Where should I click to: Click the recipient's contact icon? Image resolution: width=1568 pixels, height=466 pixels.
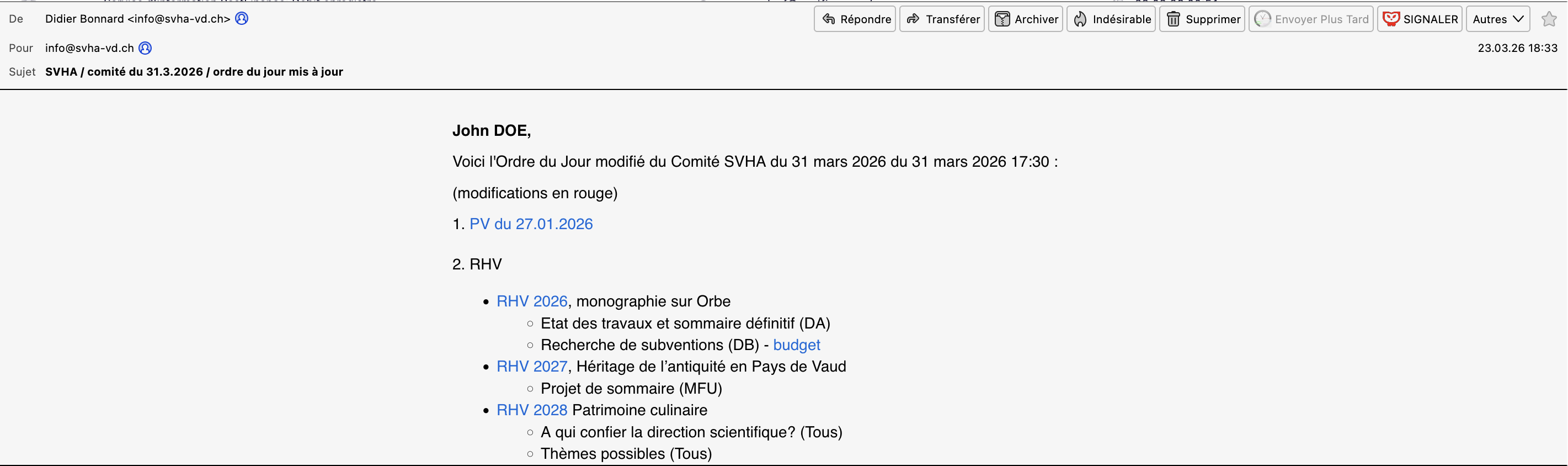pos(145,48)
